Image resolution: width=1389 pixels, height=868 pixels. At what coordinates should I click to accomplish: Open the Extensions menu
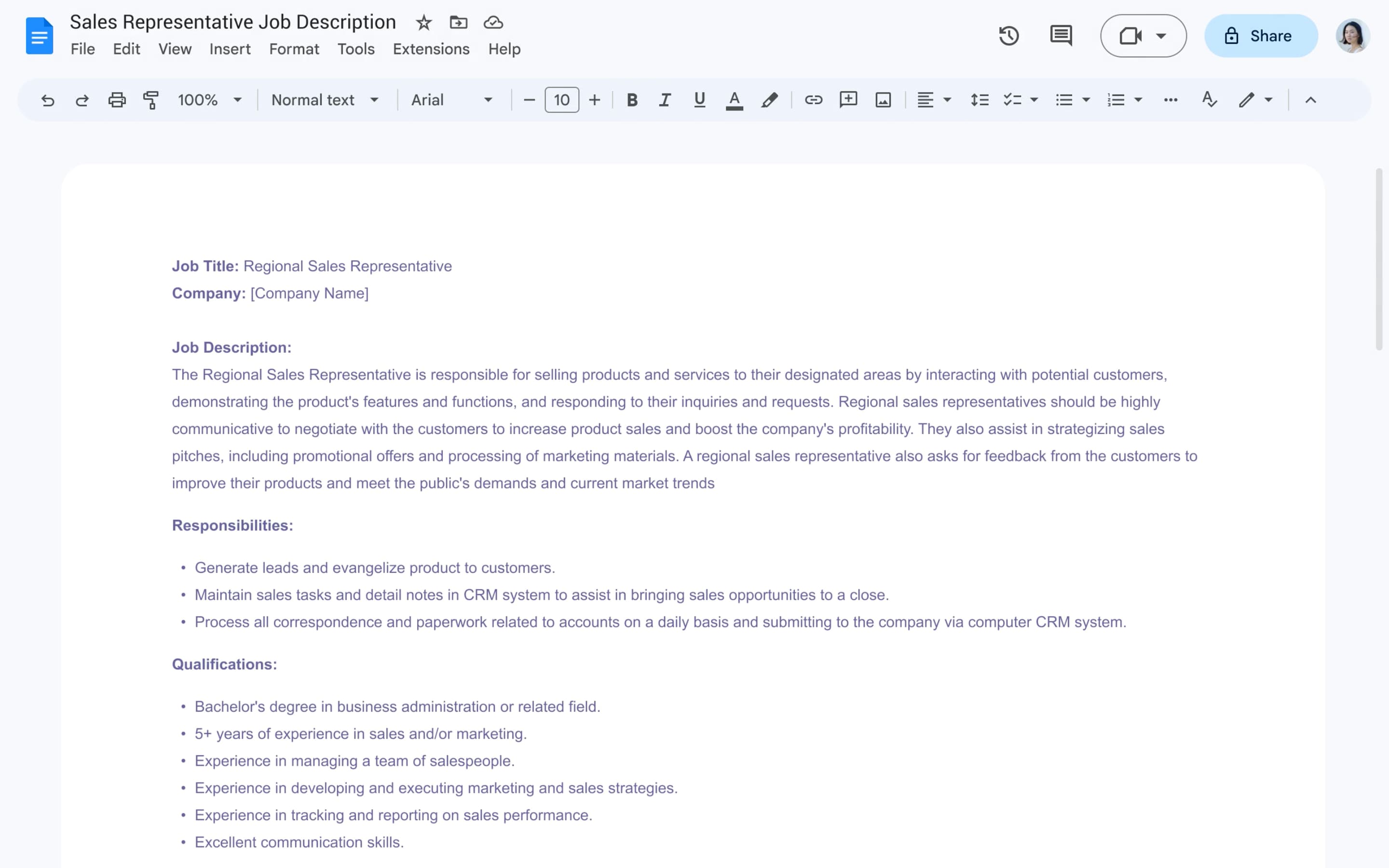click(431, 49)
